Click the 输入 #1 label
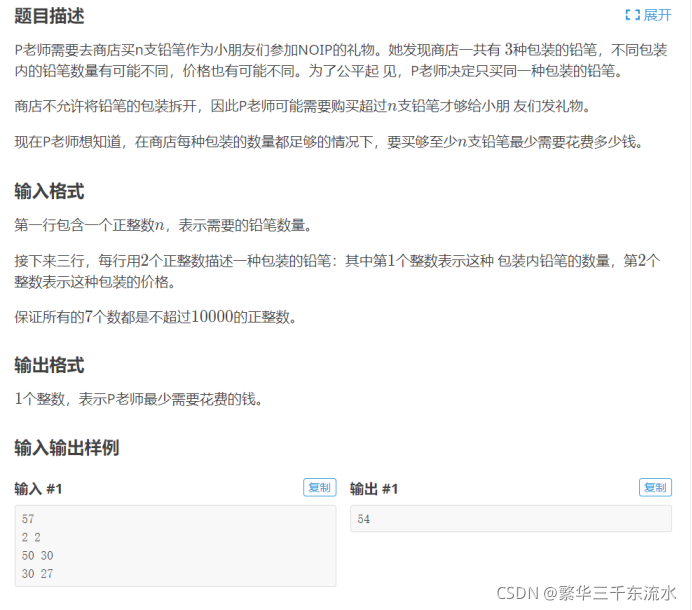This screenshot has width=692, height=610. click(x=38, y=489)
